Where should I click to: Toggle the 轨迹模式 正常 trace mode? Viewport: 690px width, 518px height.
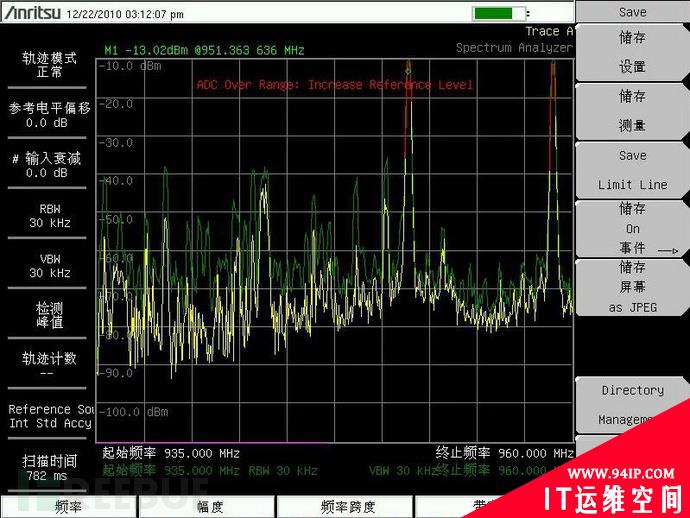click(x=49, y=64)
